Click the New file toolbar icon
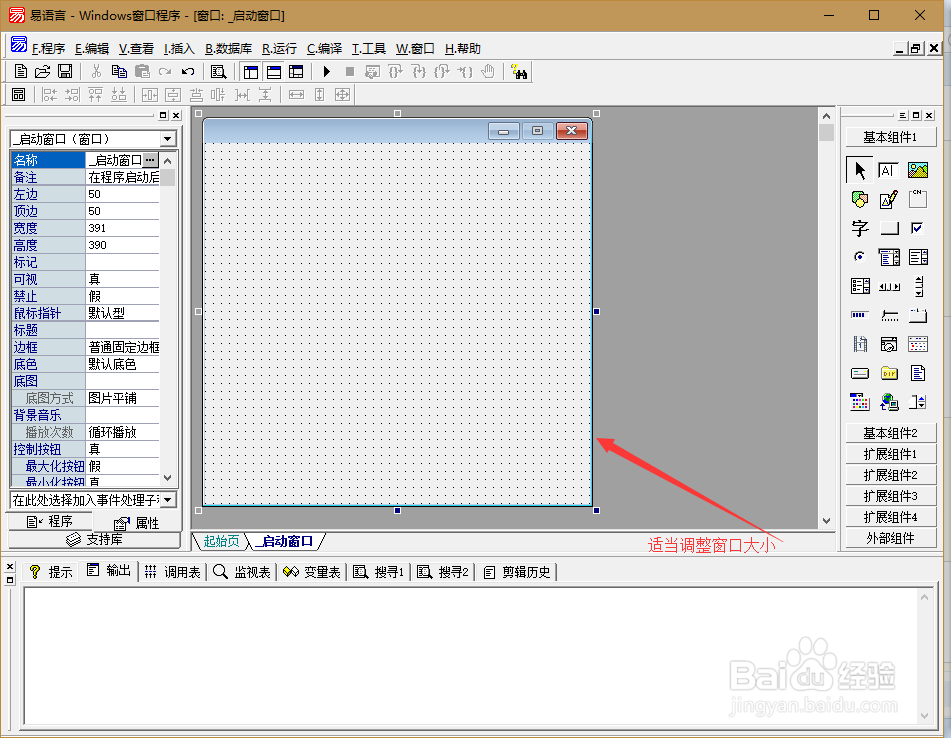 21,72
